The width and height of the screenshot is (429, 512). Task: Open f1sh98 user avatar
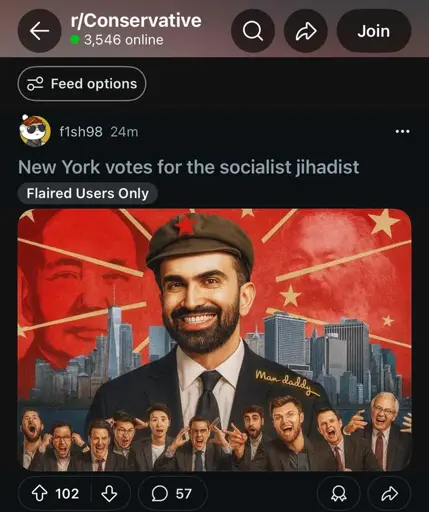[35, 131]
